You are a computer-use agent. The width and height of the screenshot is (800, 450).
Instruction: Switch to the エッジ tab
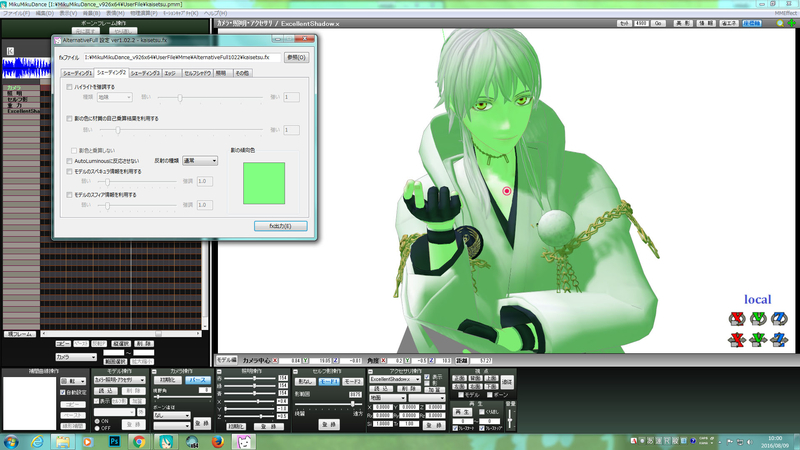tap(171, 73)
